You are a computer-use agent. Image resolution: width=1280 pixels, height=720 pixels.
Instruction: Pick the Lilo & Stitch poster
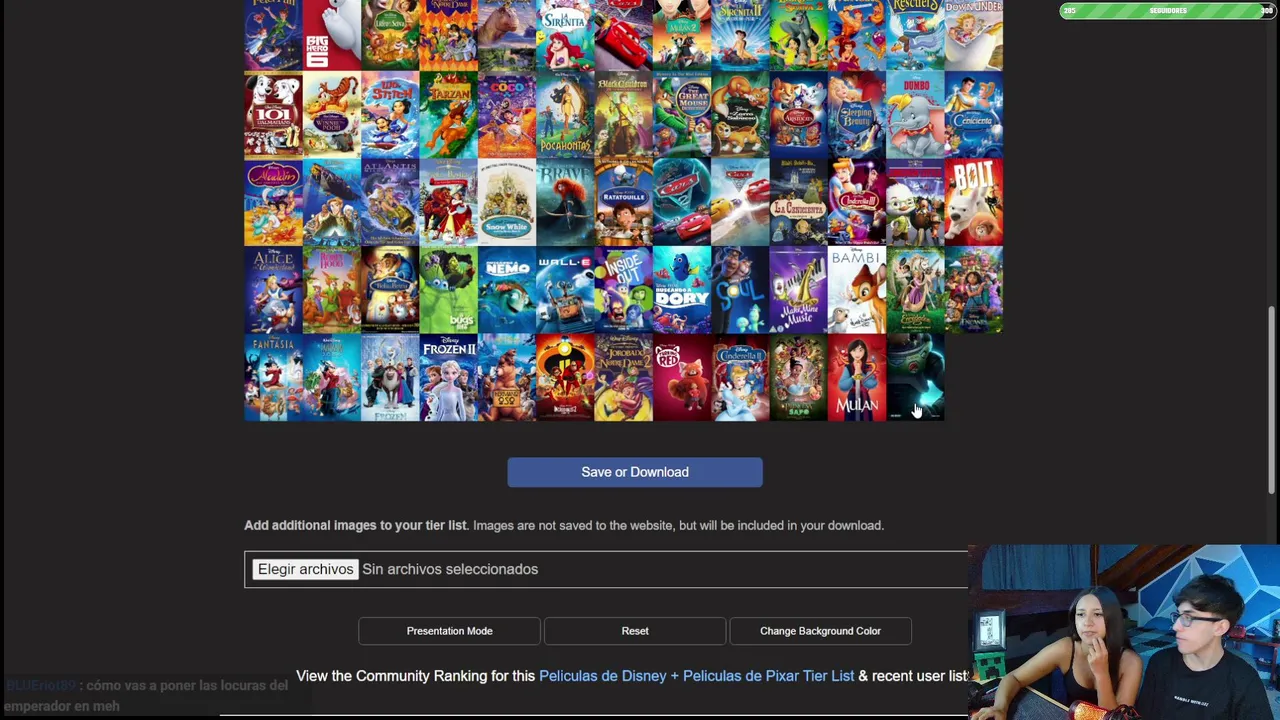[390, 115]
